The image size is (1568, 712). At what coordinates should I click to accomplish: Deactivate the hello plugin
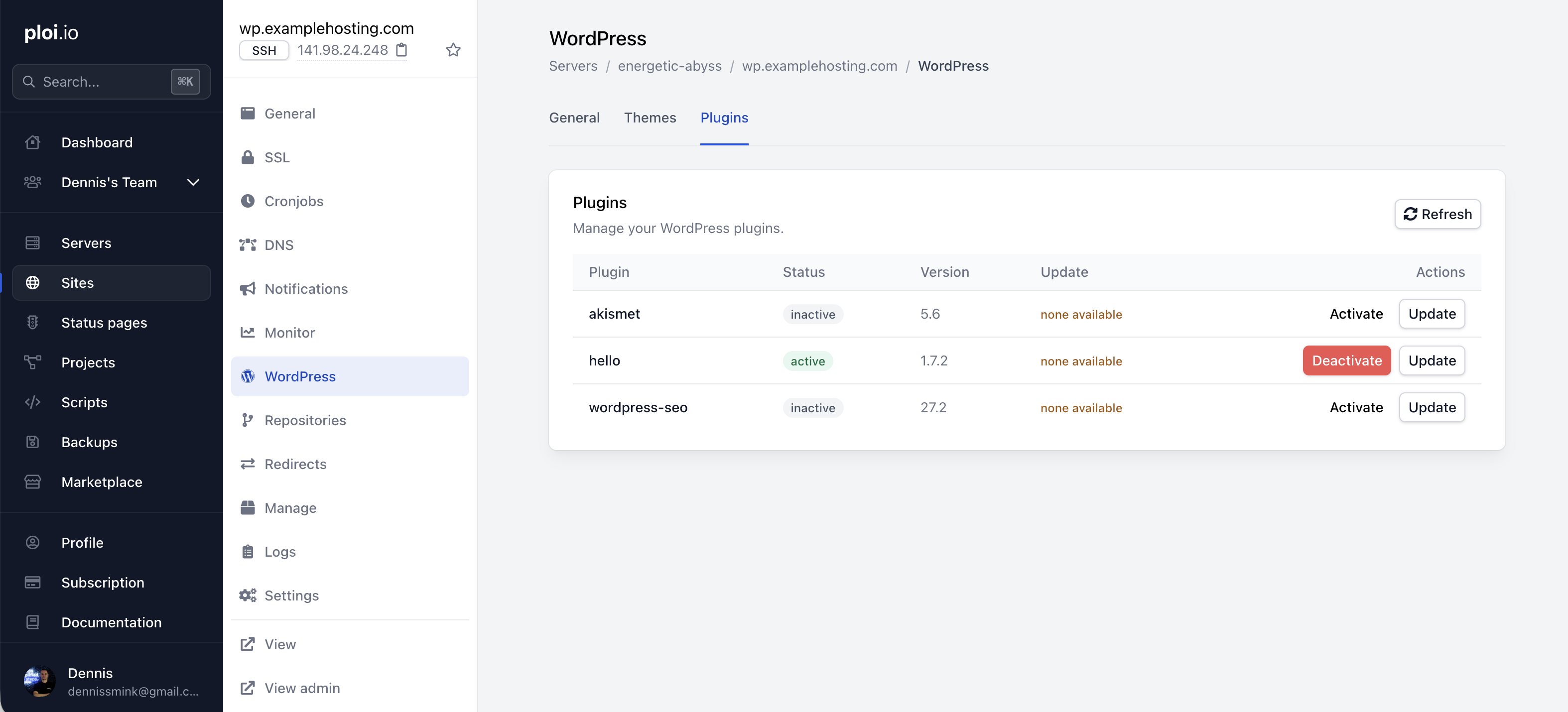coord(1346,360)
